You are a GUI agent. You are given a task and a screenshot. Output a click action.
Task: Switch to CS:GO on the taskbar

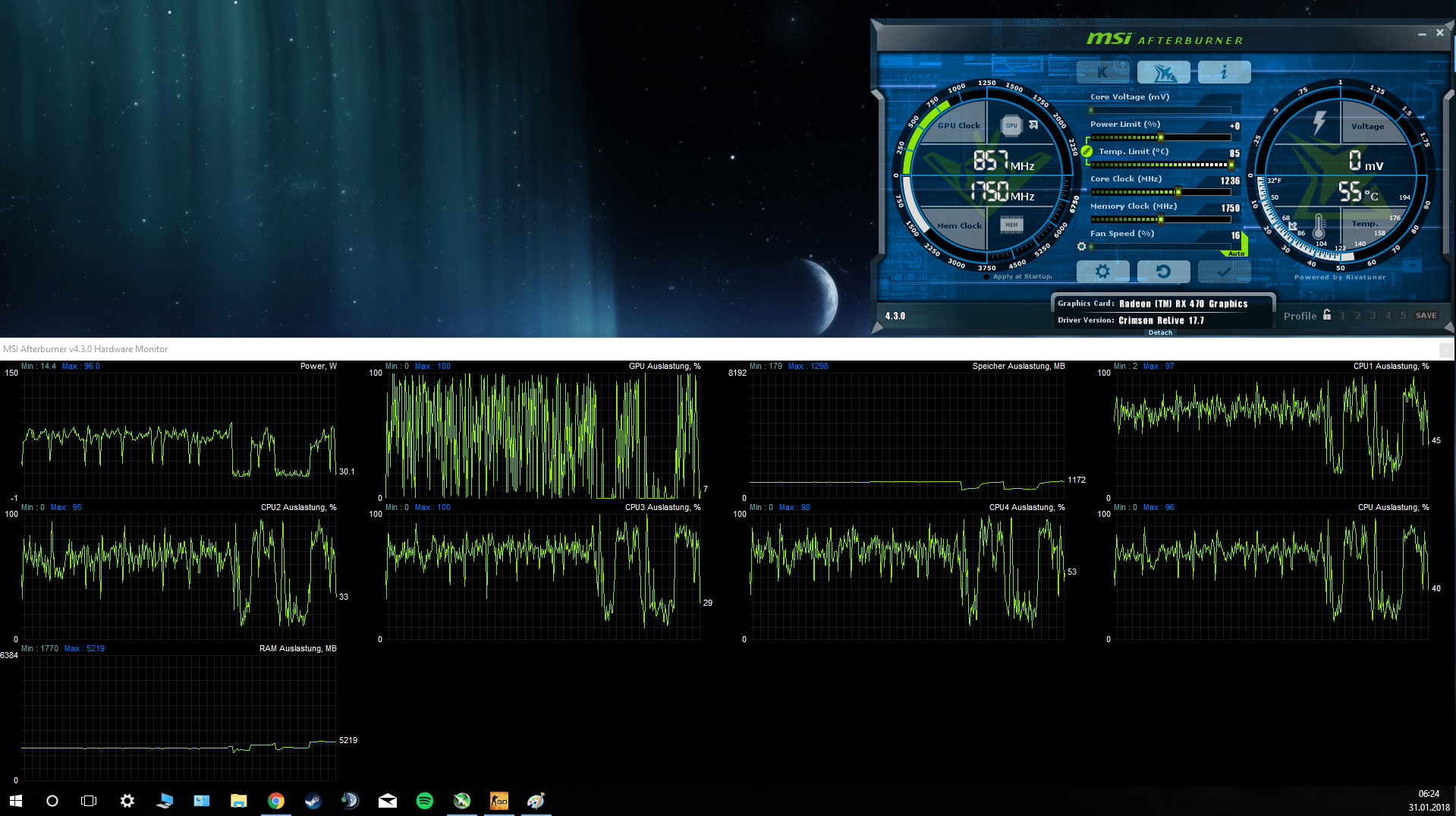499,801
